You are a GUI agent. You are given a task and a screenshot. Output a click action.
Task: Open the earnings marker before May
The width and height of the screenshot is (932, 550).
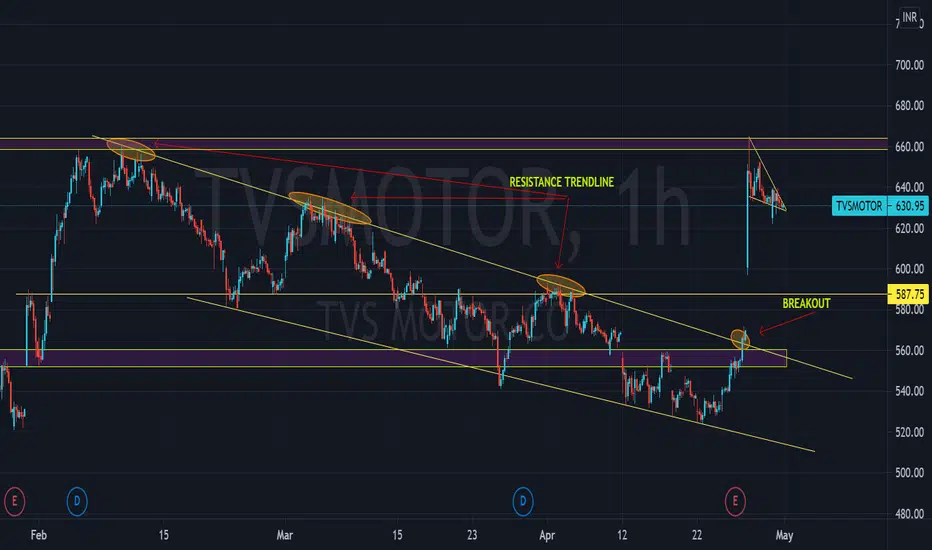click(x=735, y=501)
